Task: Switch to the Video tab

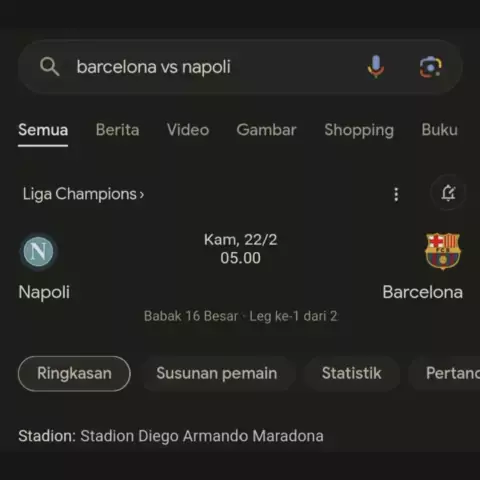Action: pos(188,130)
